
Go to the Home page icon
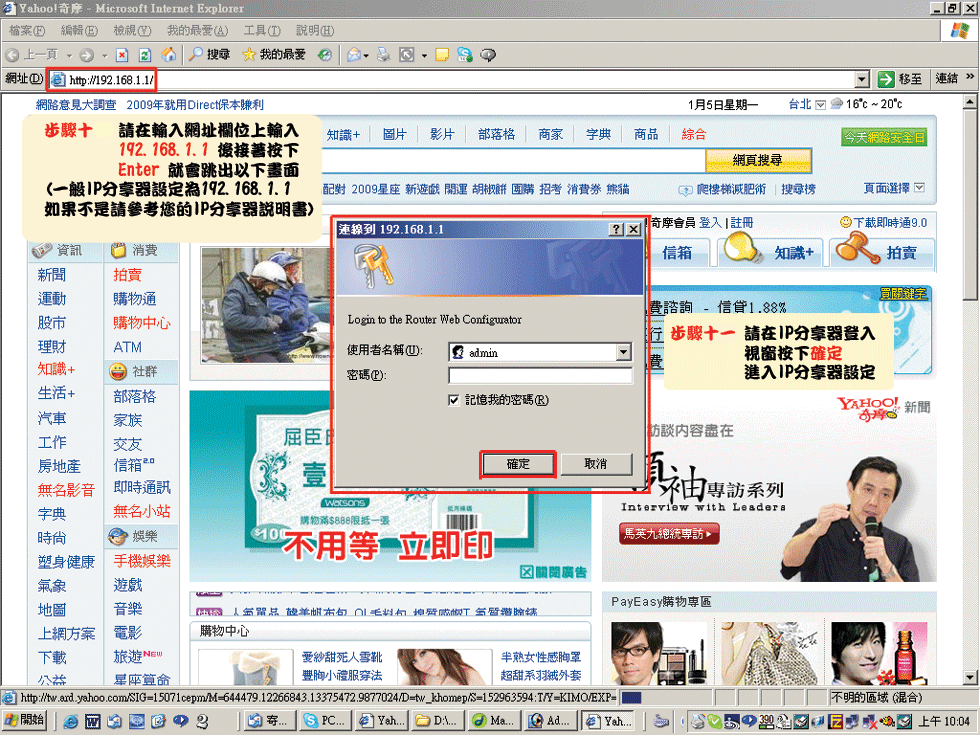tap(169, 55)
